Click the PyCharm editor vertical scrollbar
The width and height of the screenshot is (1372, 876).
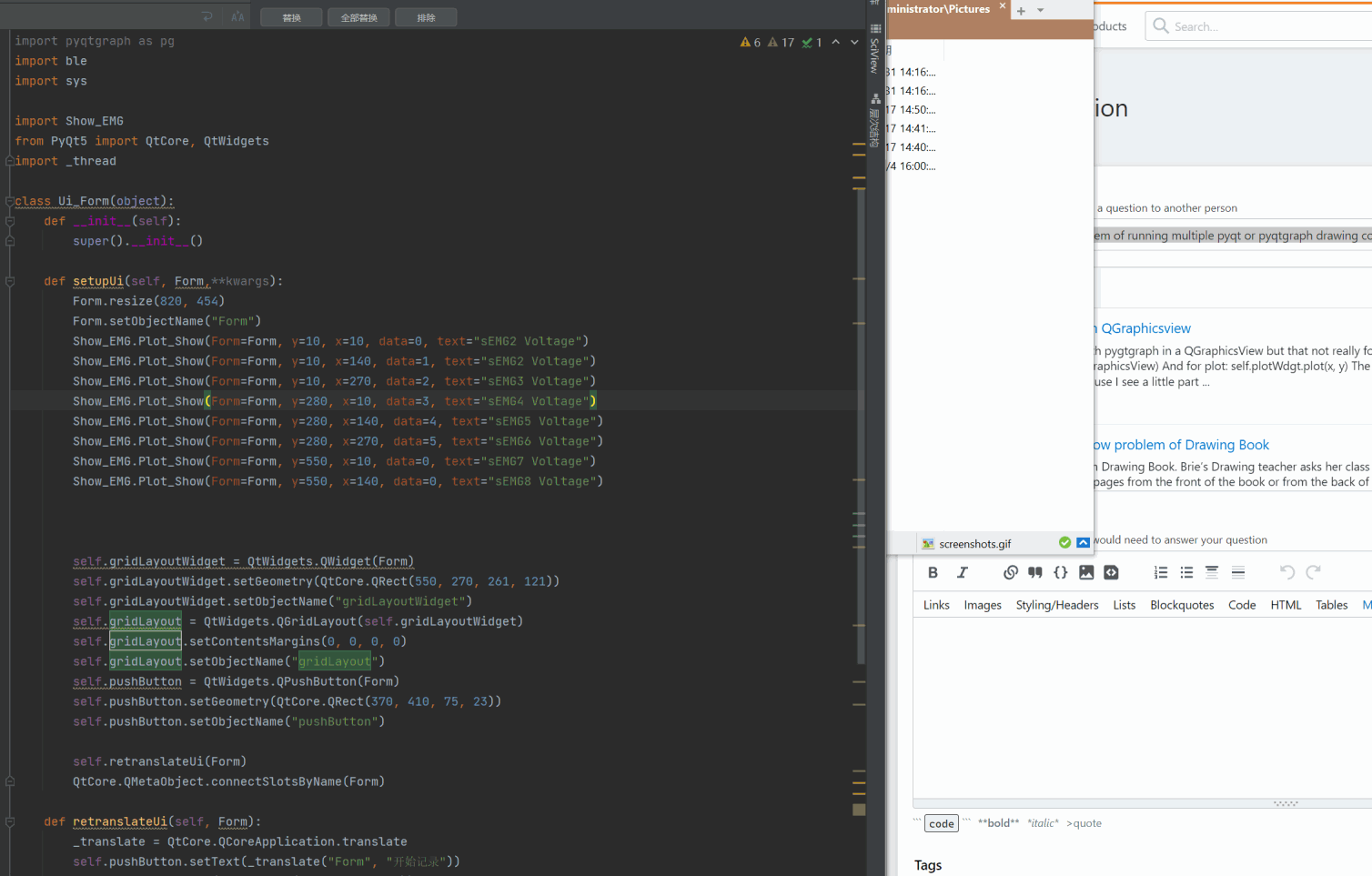[x=860, y=428]
